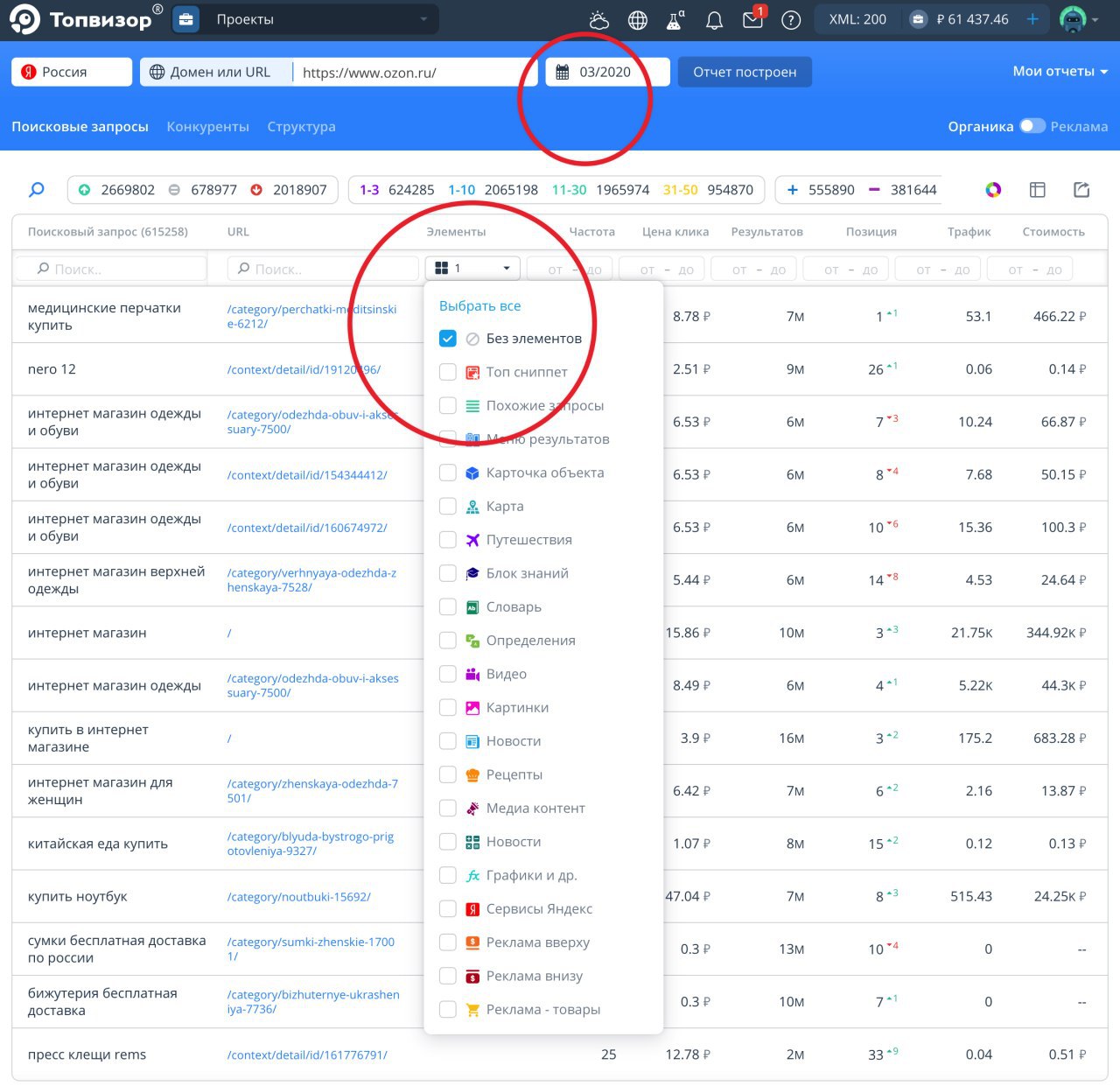The width and height of the screenshot is (1120, 1086).
Task: Switch to the 'Поисковые запросы' tab
Action: (80, 127)
